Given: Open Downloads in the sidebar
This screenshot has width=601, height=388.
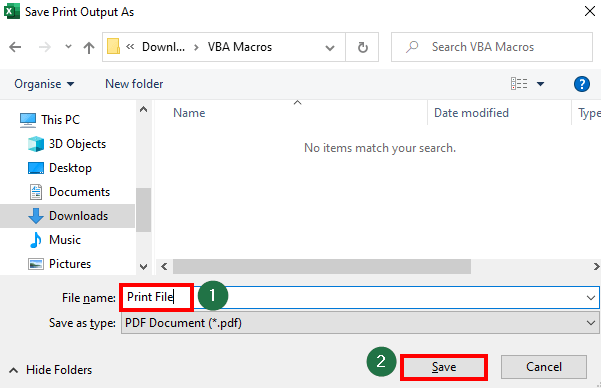Looking at the screenshot, I should [68, 216].
